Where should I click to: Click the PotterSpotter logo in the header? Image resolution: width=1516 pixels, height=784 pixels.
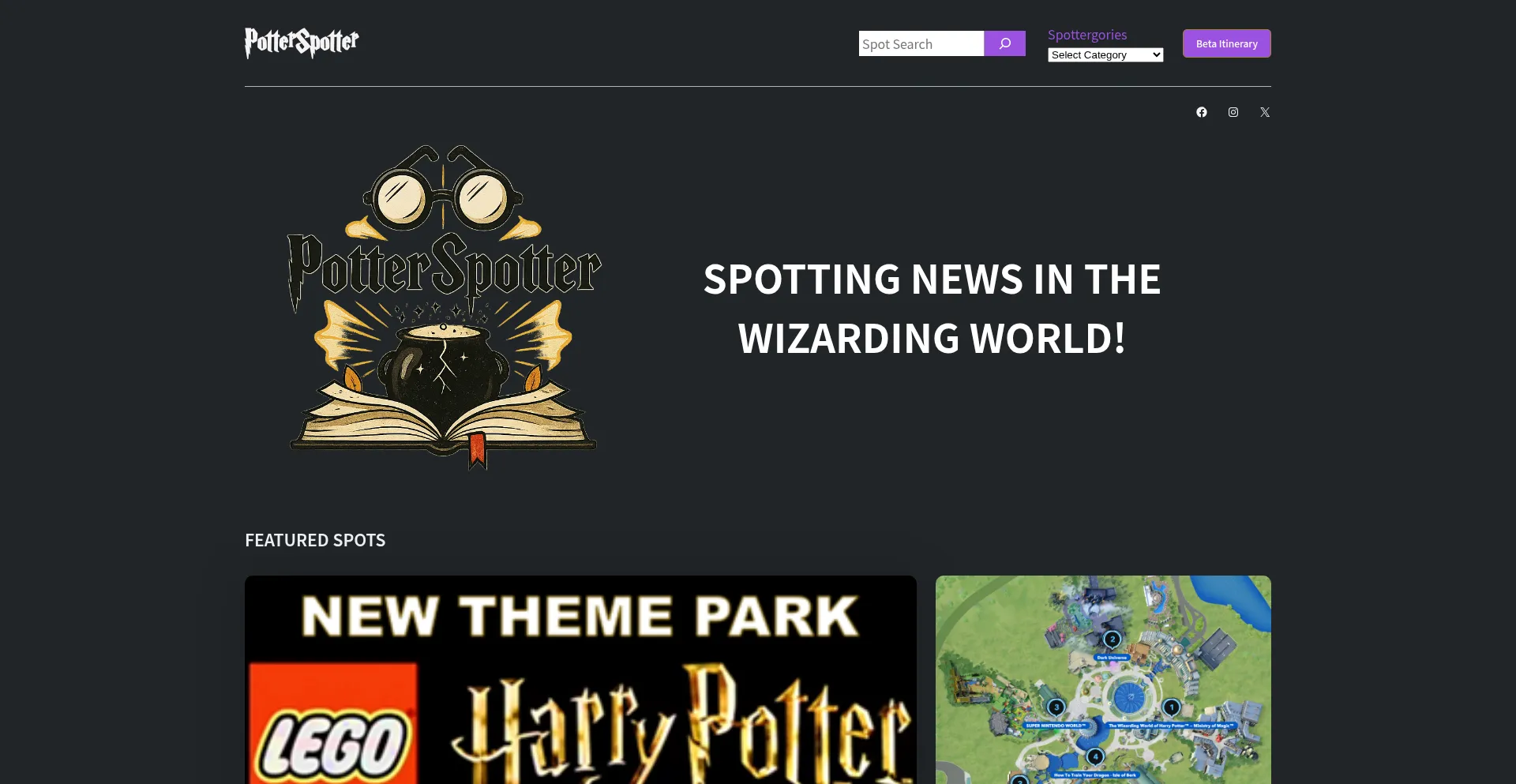click(302, 43)
